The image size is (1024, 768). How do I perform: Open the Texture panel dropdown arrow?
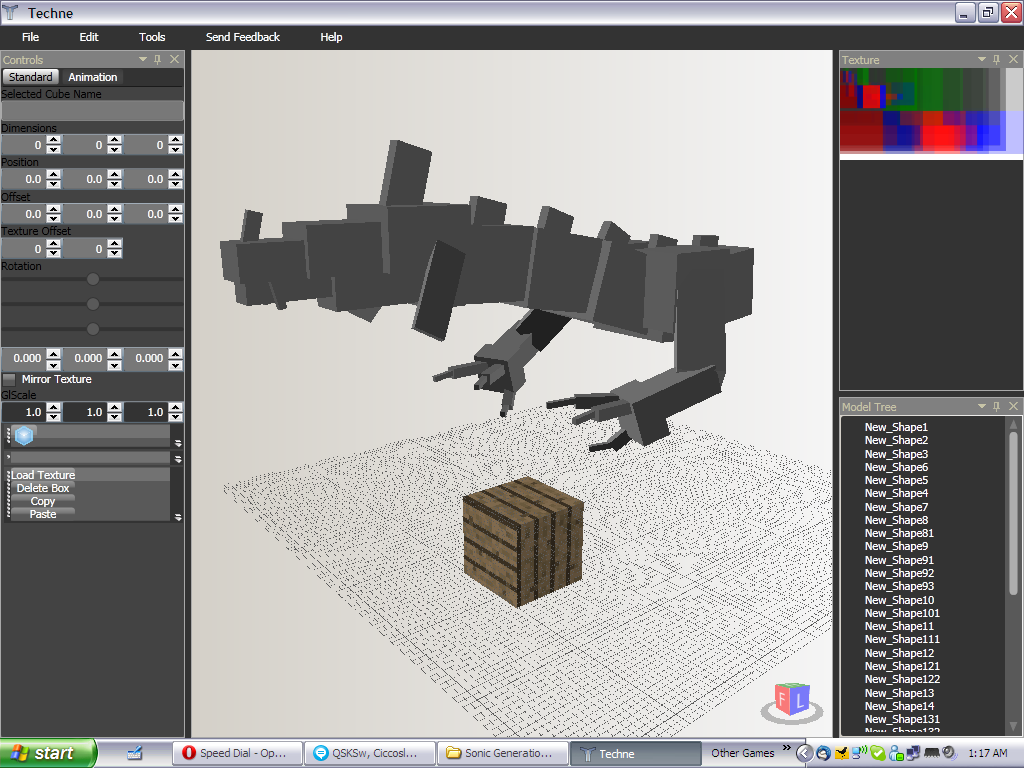click(982, 59)
